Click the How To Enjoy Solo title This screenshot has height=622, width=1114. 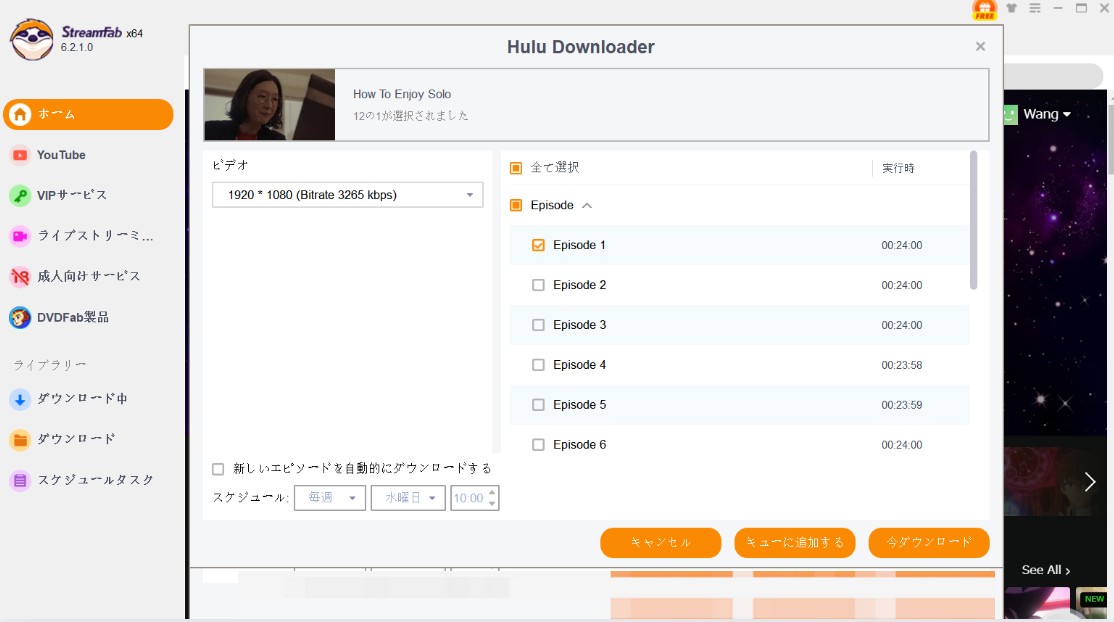pyautogui.click(x=402, y=94)
